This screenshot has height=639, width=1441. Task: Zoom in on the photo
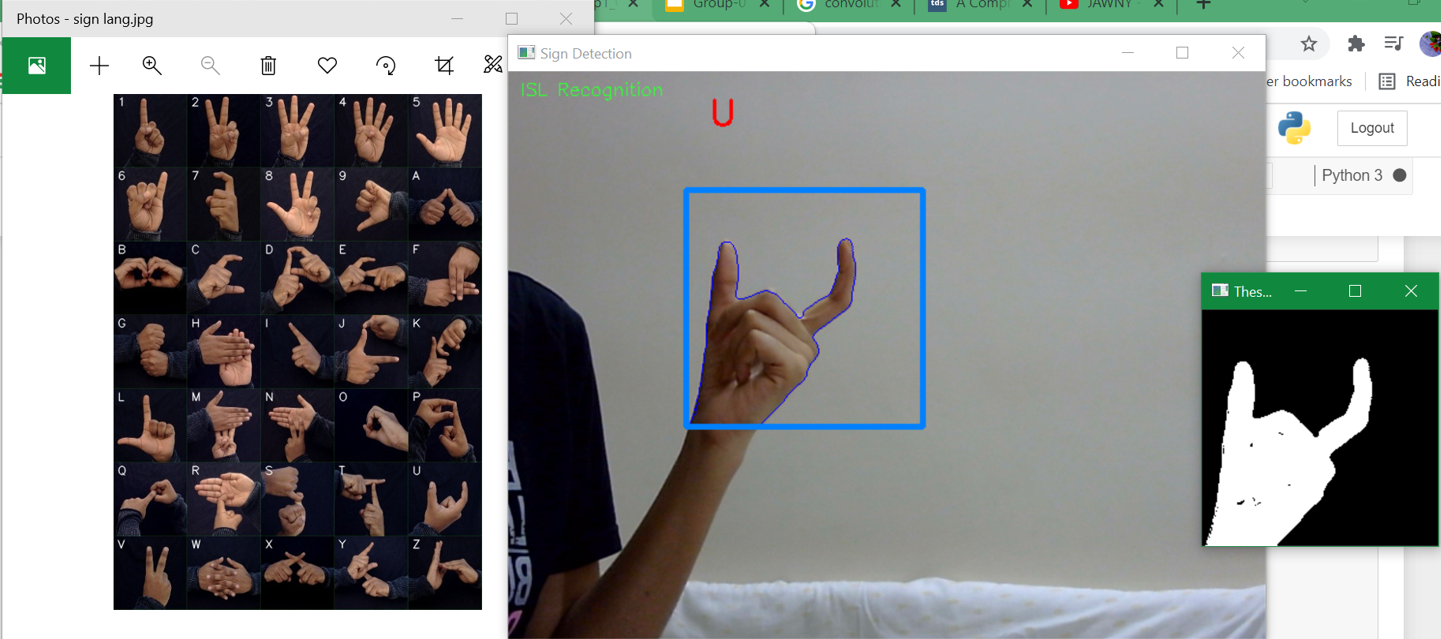pos(152,66)
